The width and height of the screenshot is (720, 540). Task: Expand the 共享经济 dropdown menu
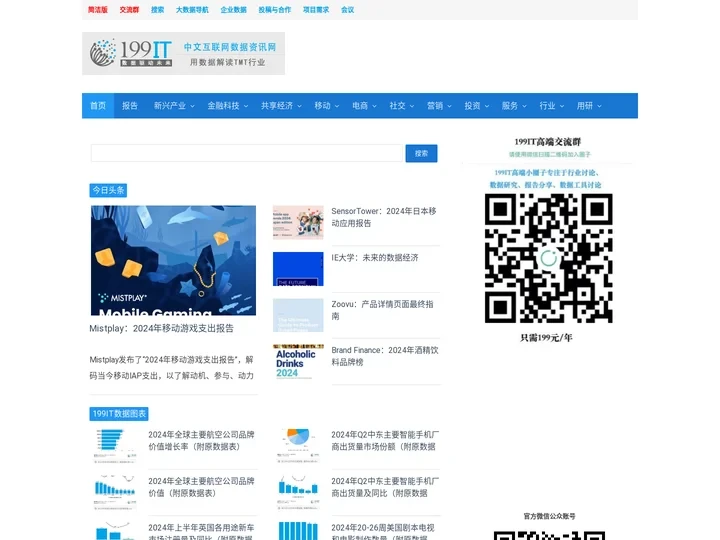(281, 106)
